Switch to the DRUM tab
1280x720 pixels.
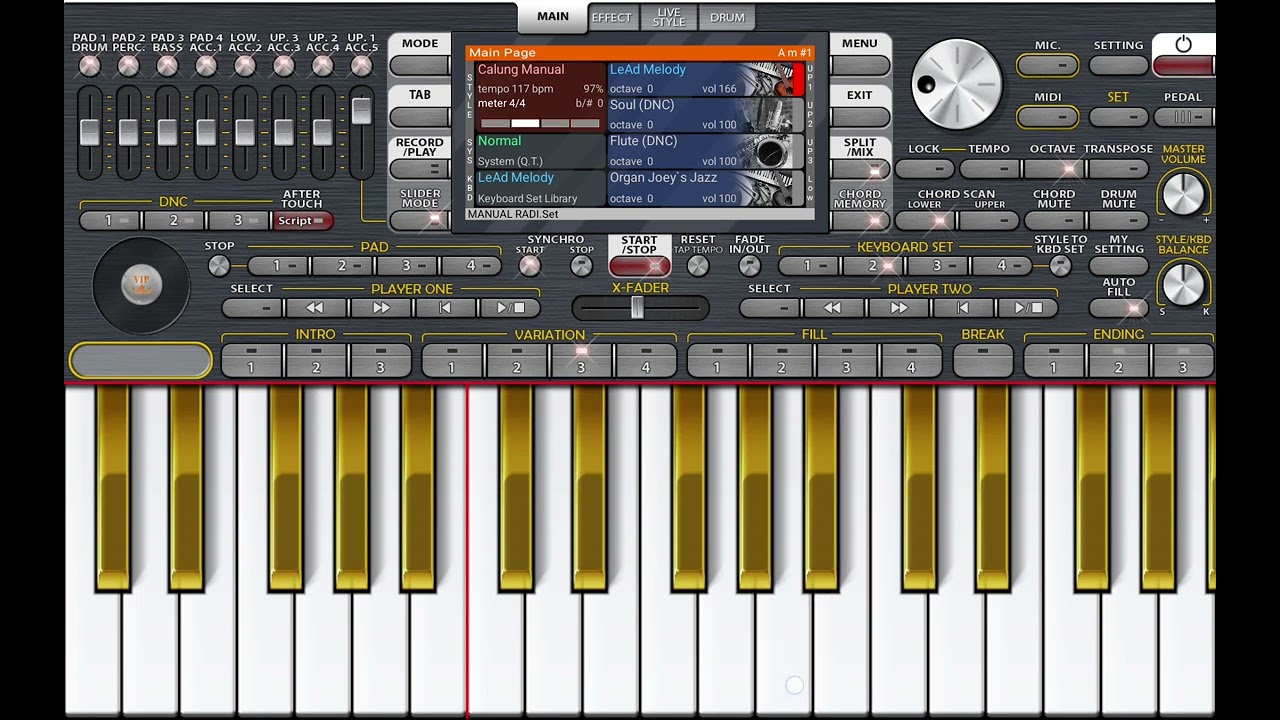[727, 18]
